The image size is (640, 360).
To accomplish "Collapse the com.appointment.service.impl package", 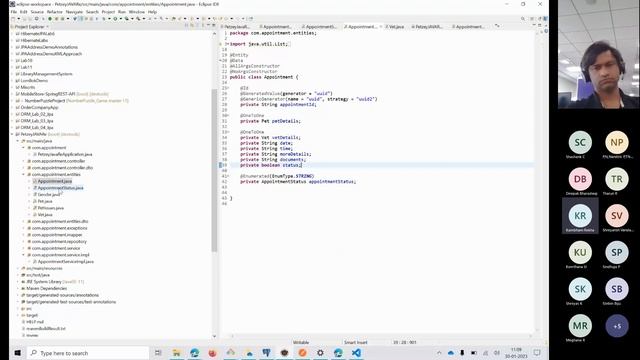I will pyautogui.click(x=24, y=255).
